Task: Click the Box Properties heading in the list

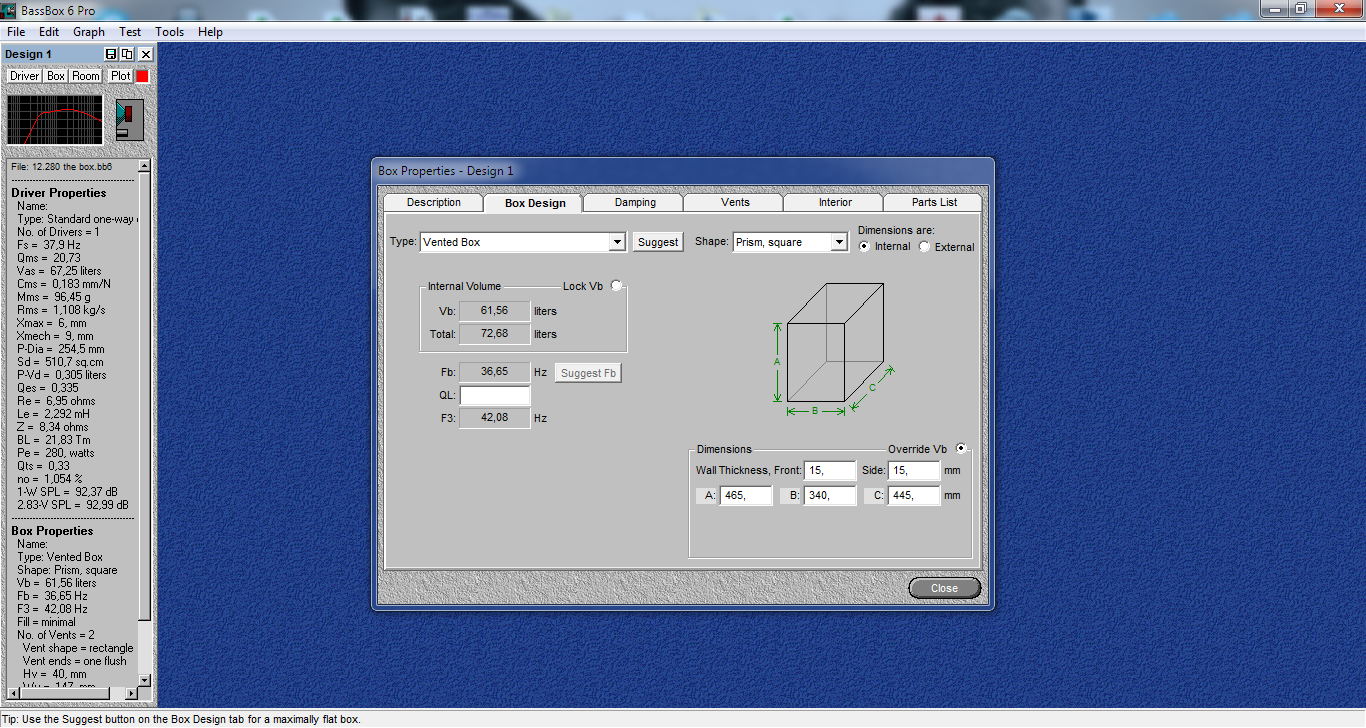Action: click(52, 531)
